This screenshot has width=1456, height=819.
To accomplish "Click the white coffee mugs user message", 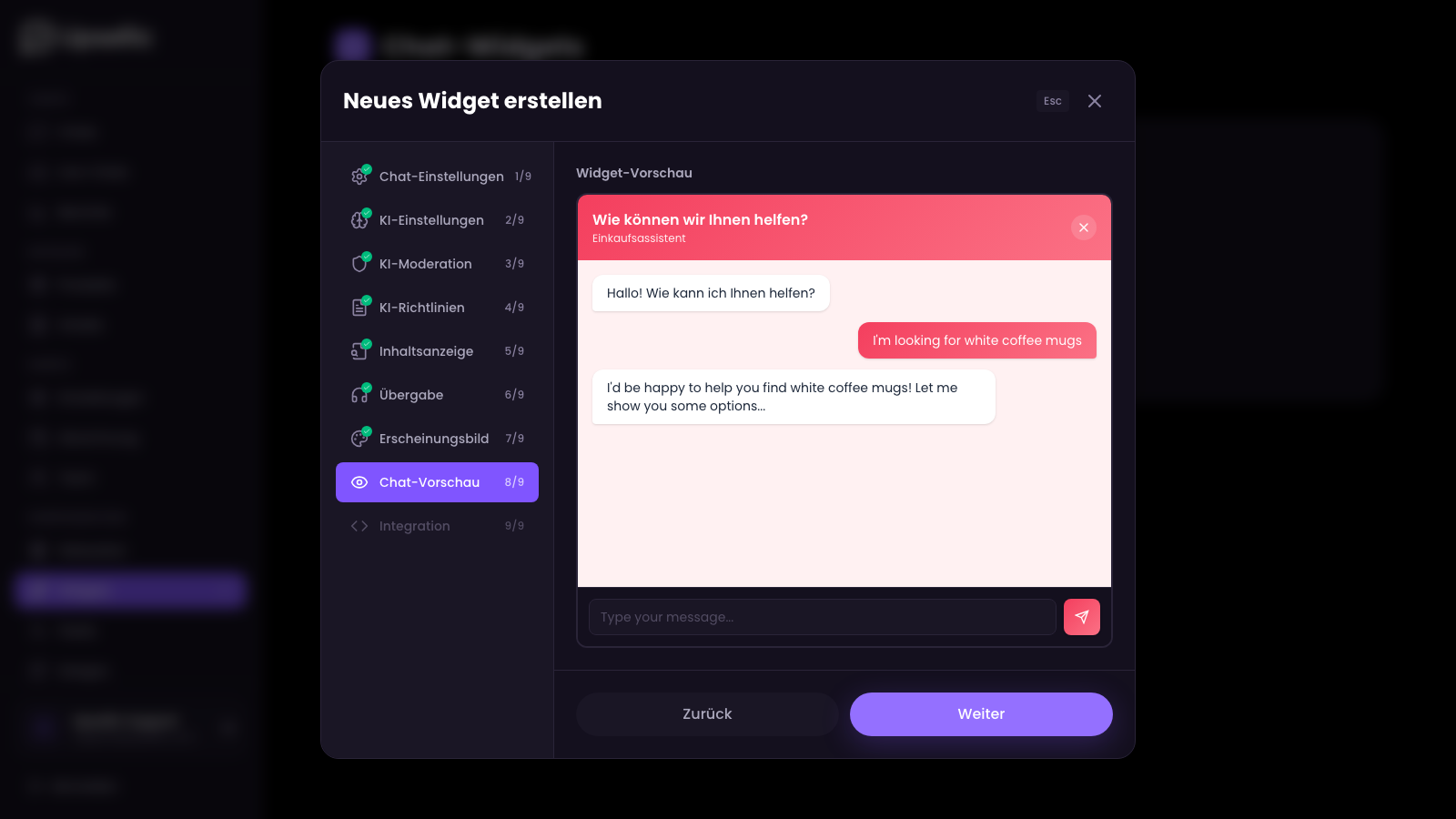I will tap(976, 340).
